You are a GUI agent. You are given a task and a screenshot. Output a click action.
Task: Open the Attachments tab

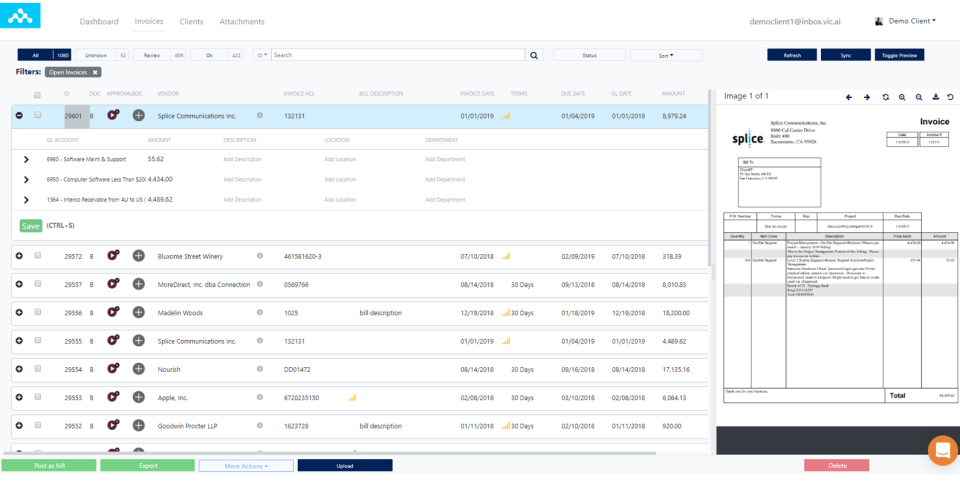click(242, 21)
